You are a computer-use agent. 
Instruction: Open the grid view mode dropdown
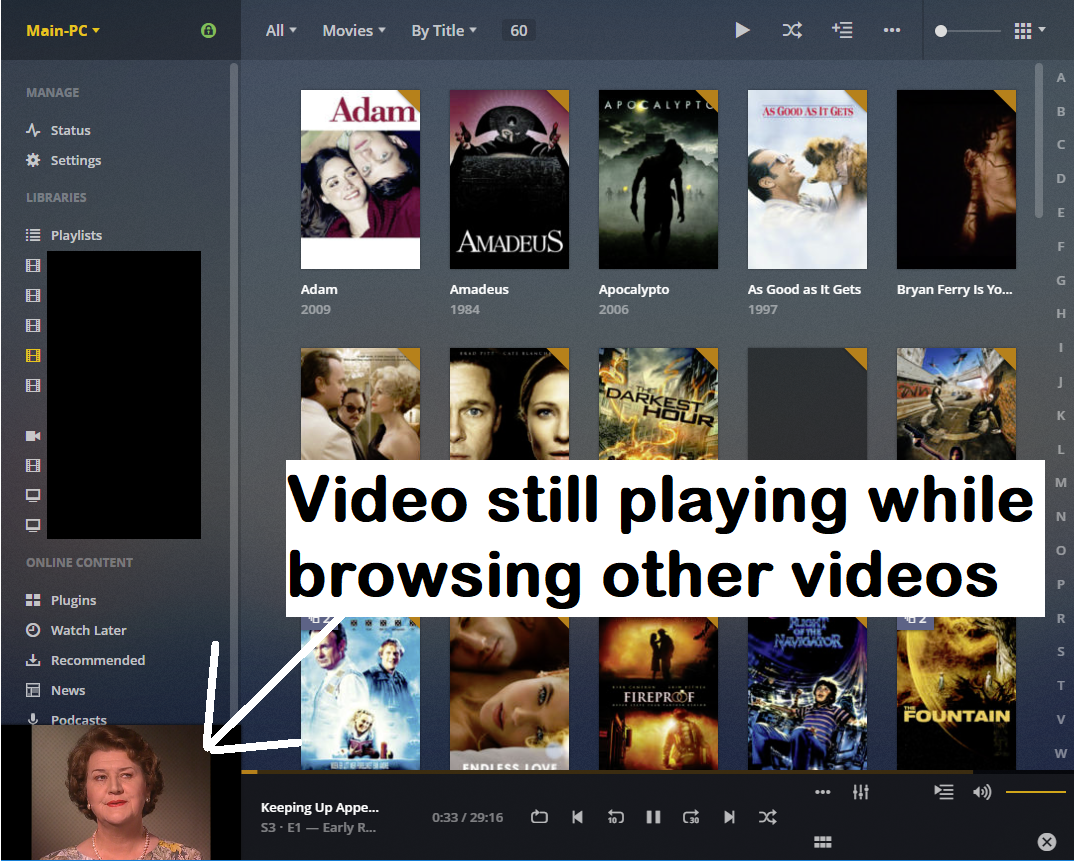(1029, 31)
